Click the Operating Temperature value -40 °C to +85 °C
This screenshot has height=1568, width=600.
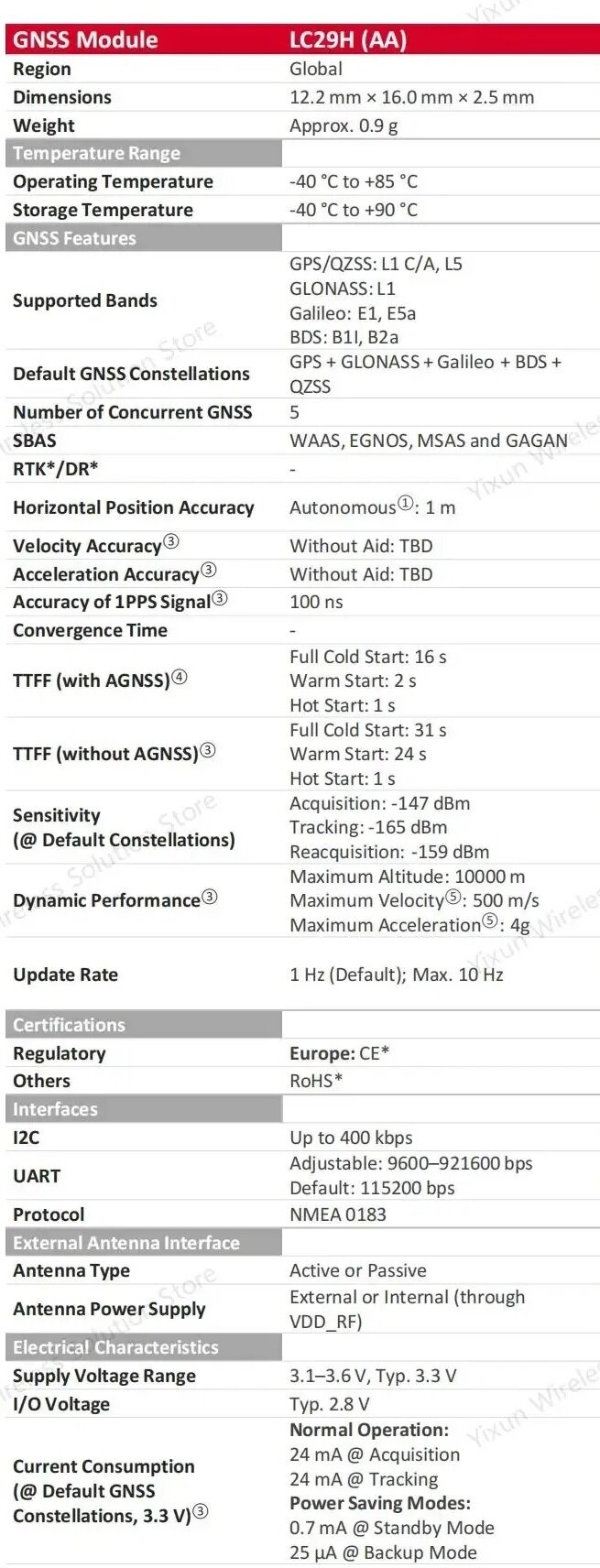click(354, 181)
